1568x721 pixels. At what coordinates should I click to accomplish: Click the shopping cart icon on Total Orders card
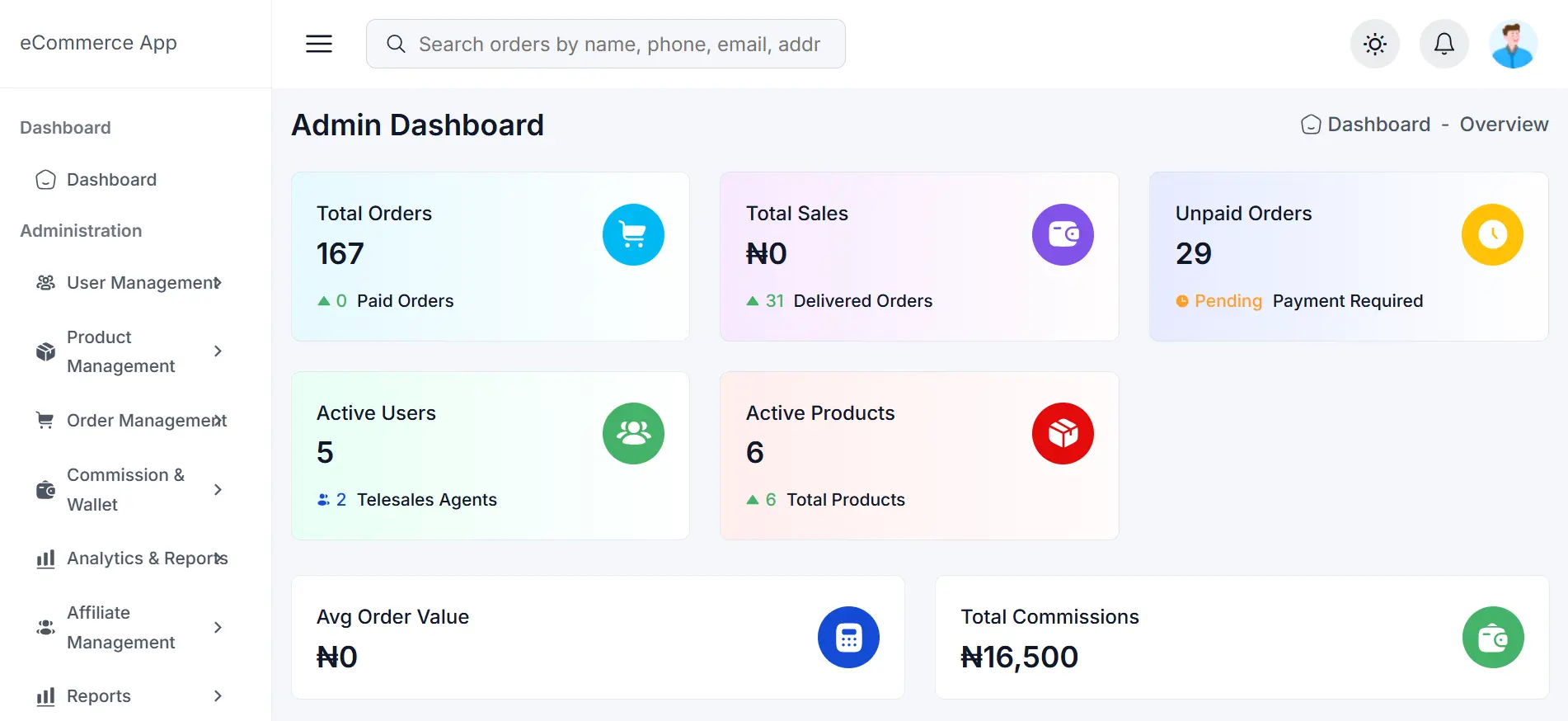tap(633, 234)
